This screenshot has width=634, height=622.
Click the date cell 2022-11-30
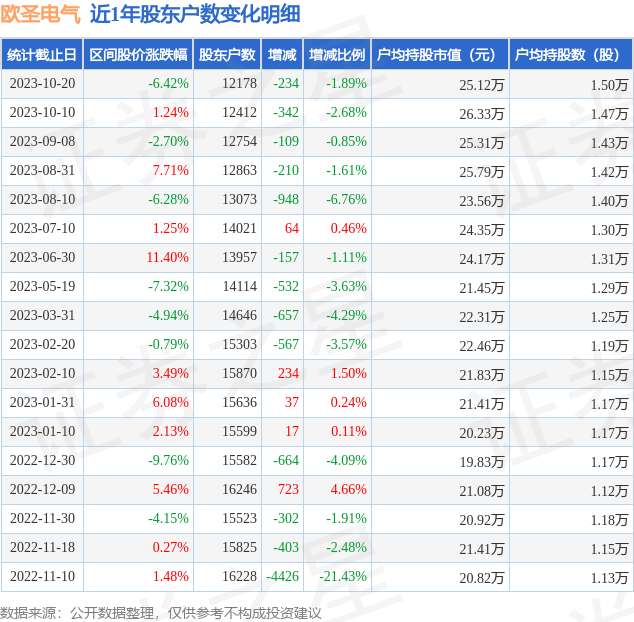[42, 518]
